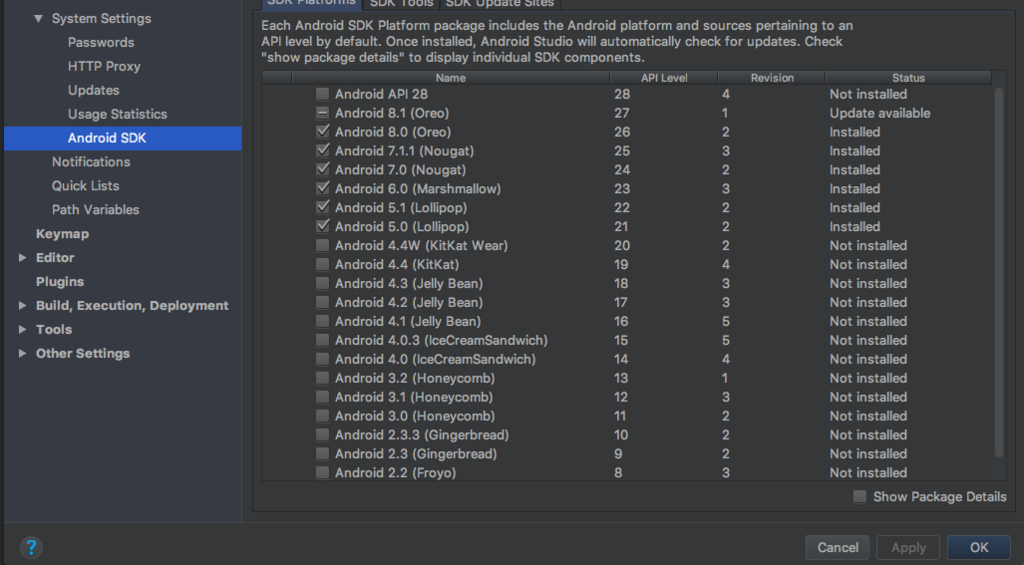Open Keymap settings page

(x=62, y=234)
